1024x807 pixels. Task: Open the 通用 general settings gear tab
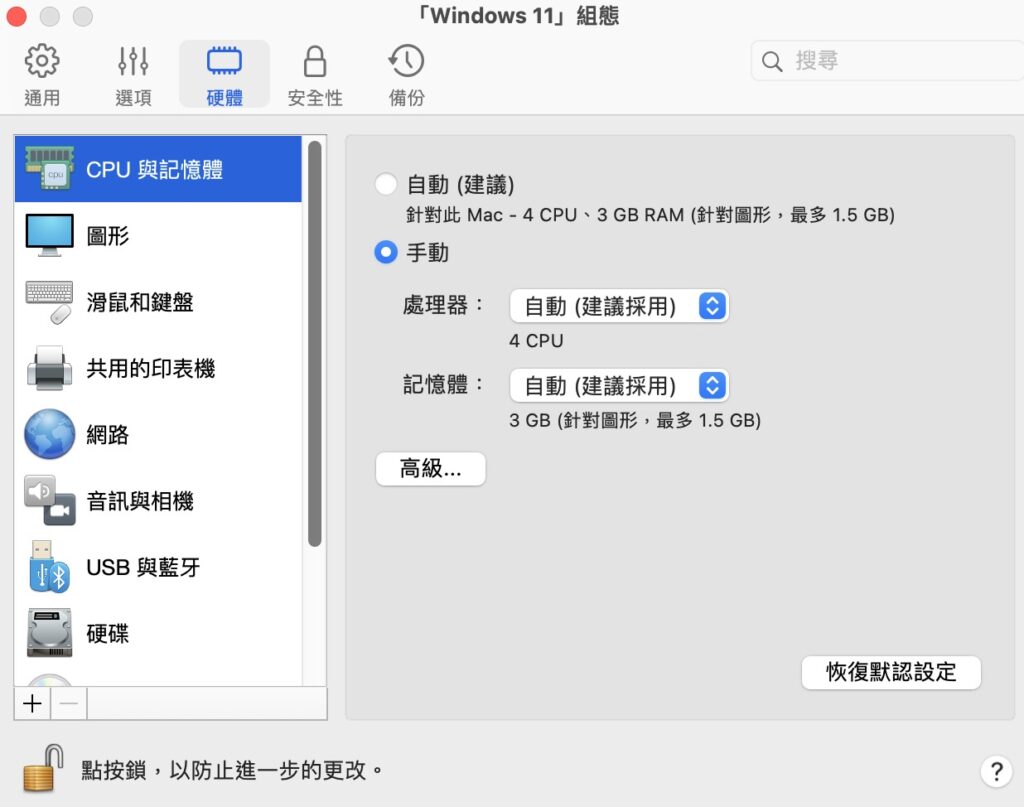tap(42, 74)
